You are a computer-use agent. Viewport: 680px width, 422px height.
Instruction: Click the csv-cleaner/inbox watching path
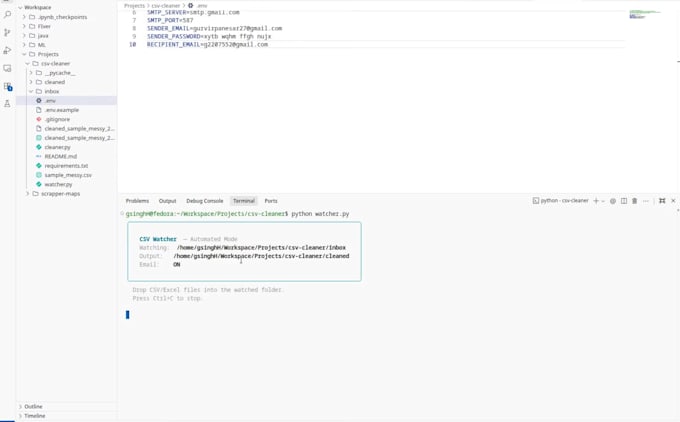[x=261, y=248]
